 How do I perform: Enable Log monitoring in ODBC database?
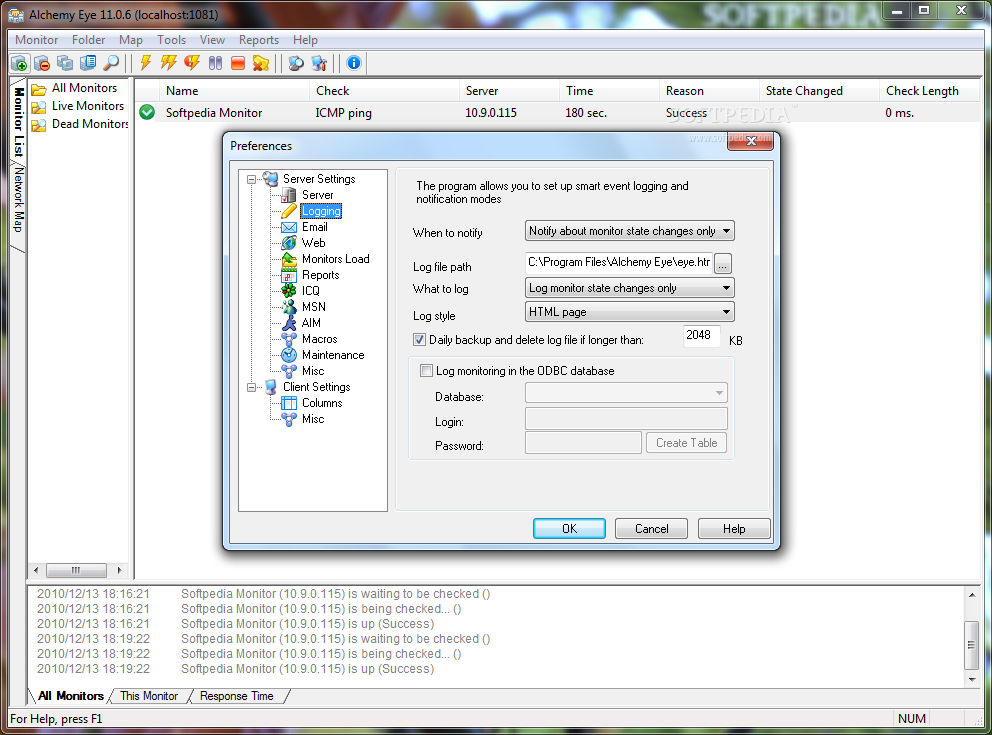click(426, 371)
